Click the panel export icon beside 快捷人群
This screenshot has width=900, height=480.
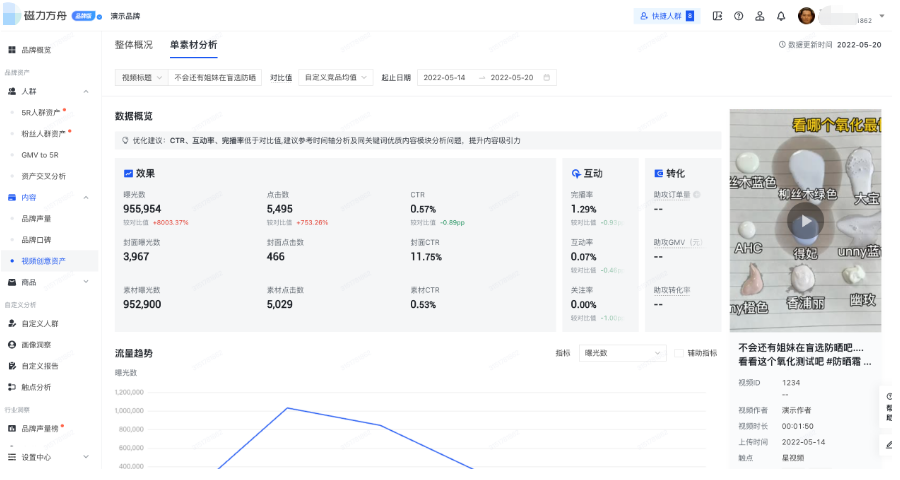[717, 16]
